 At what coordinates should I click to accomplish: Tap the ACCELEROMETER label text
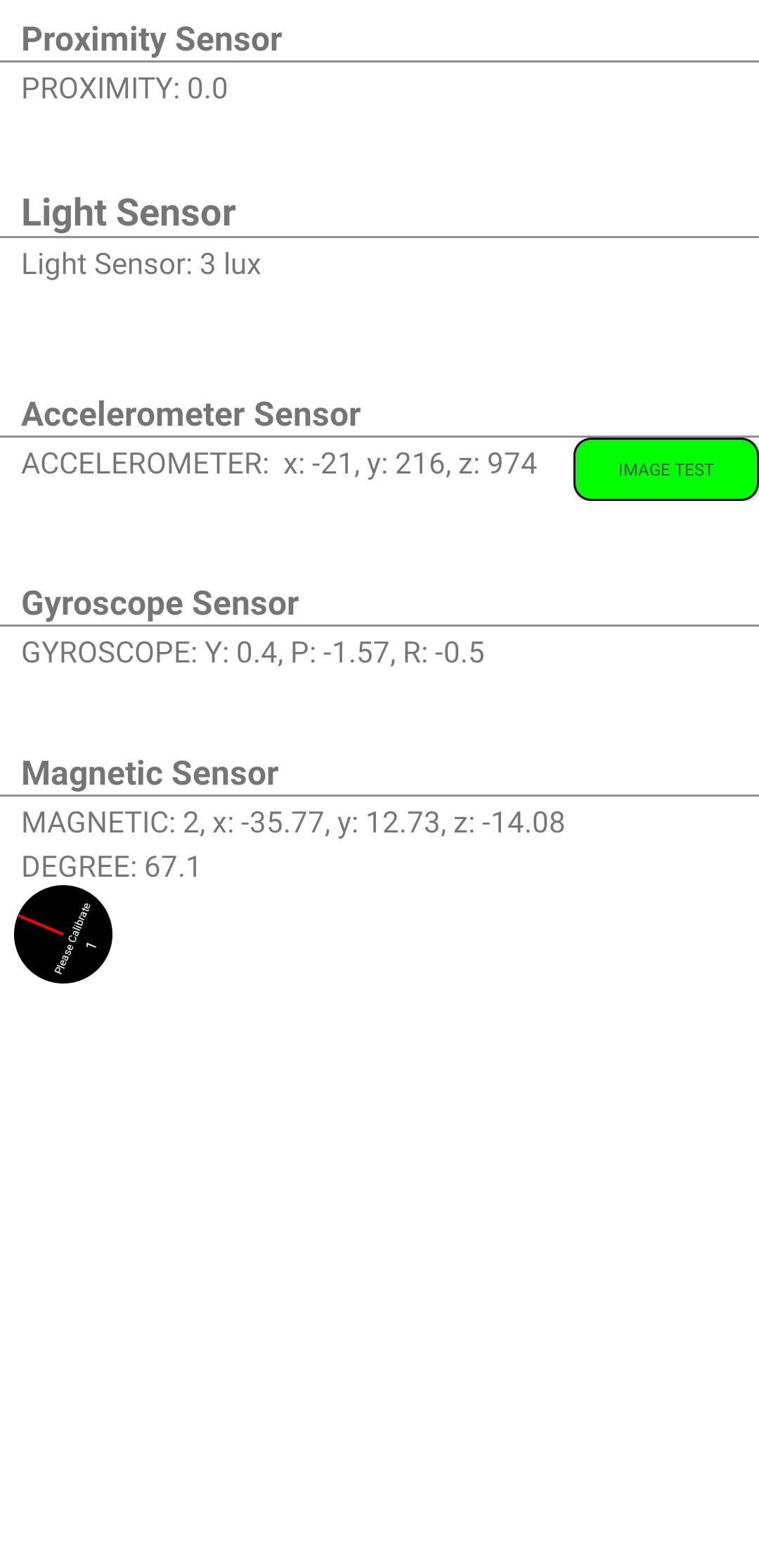click(145, 464)
